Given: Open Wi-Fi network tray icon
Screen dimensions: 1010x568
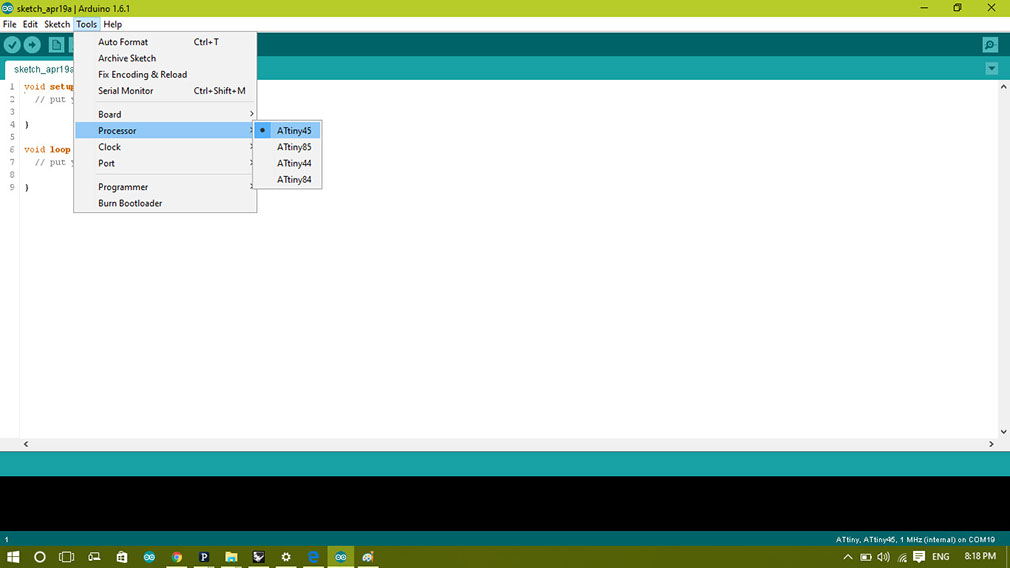Looking at the screenshot, I should pos(902,557).
